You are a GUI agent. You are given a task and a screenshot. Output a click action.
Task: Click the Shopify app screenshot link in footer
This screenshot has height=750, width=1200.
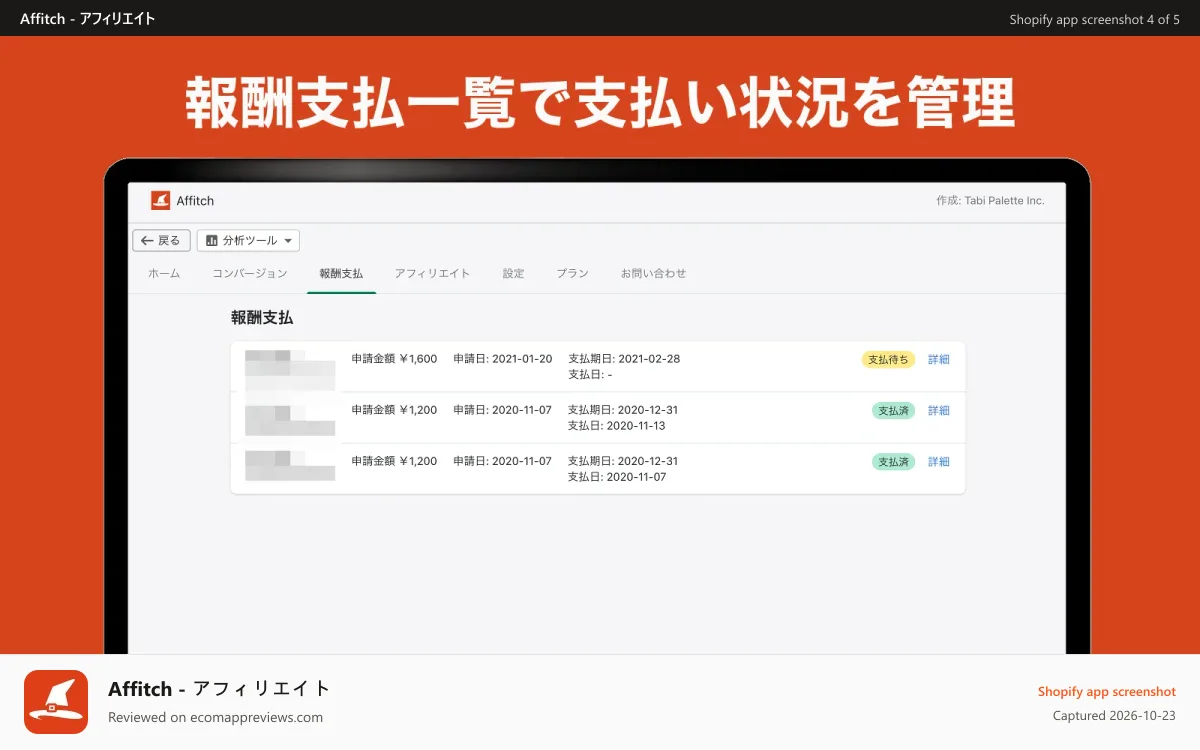(1106, 692)
